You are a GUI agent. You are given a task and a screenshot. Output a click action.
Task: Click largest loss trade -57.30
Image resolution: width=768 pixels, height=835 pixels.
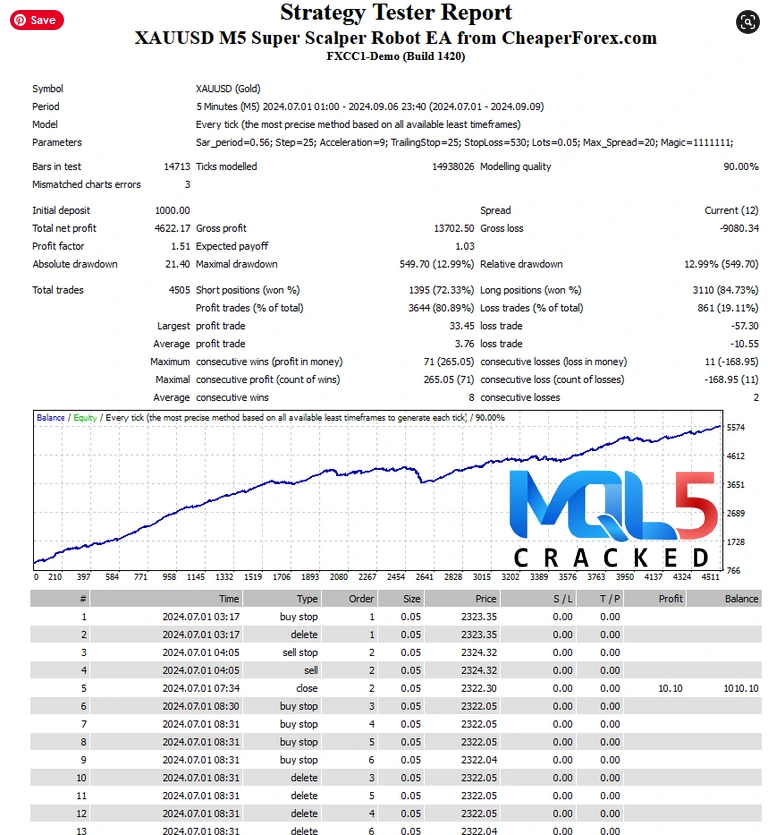point(745,326)
